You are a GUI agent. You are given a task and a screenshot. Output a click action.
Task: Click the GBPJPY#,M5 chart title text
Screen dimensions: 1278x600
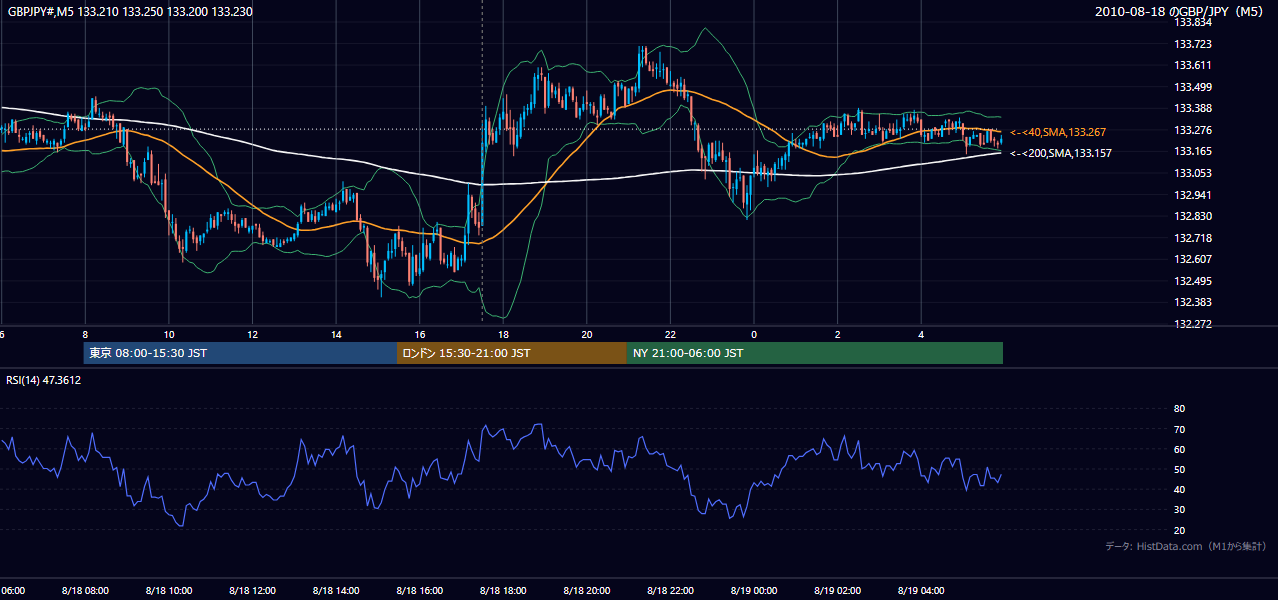pos(129,12)
